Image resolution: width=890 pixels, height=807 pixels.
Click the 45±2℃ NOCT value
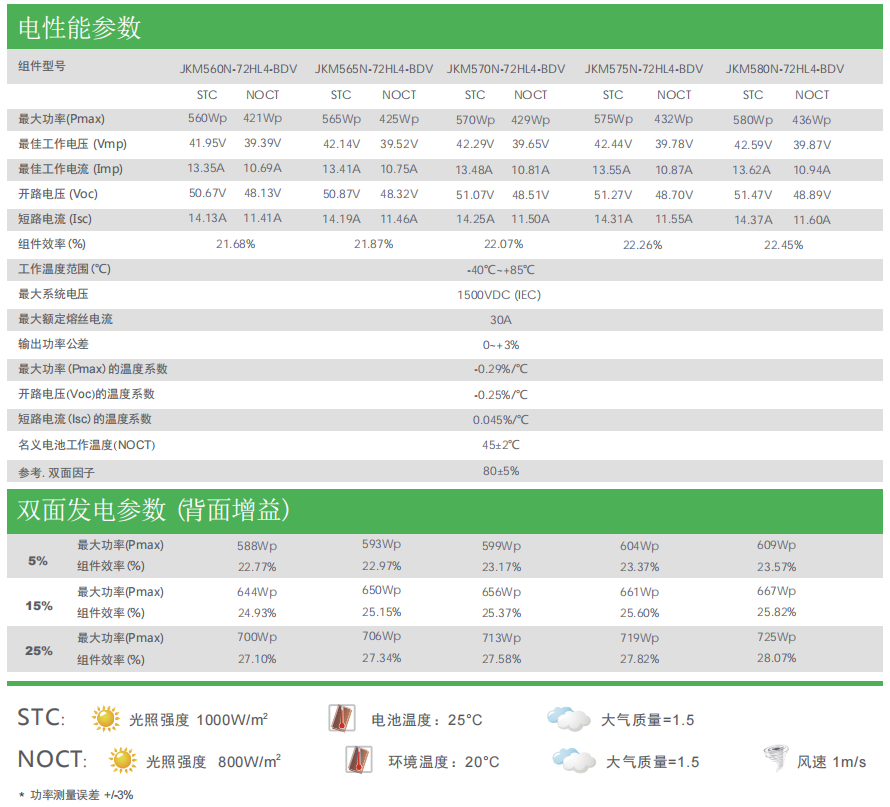[501, 445]
